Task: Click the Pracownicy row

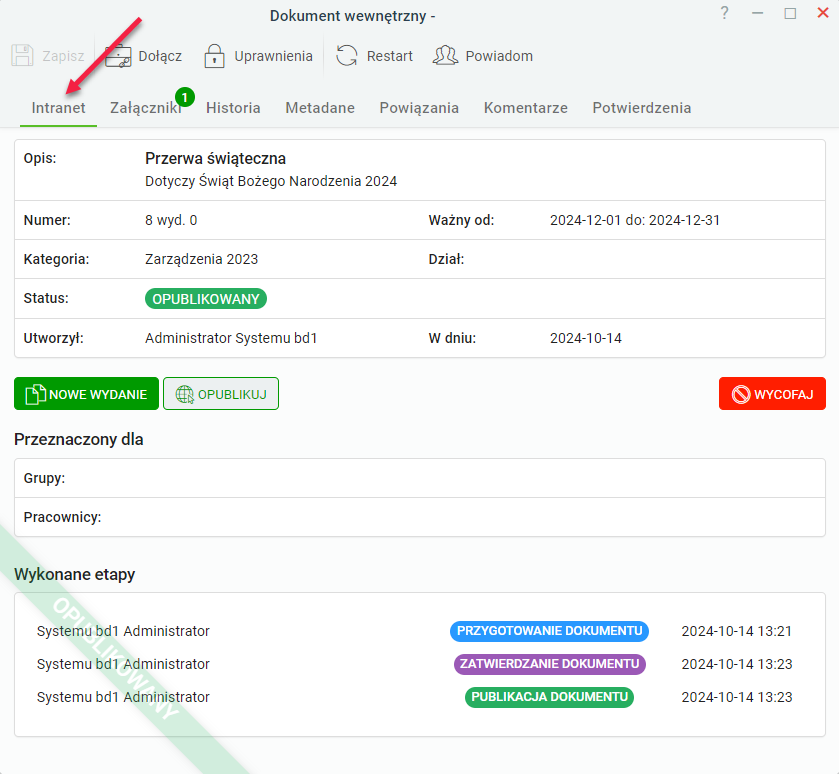Action: click(x=420, y=517)
